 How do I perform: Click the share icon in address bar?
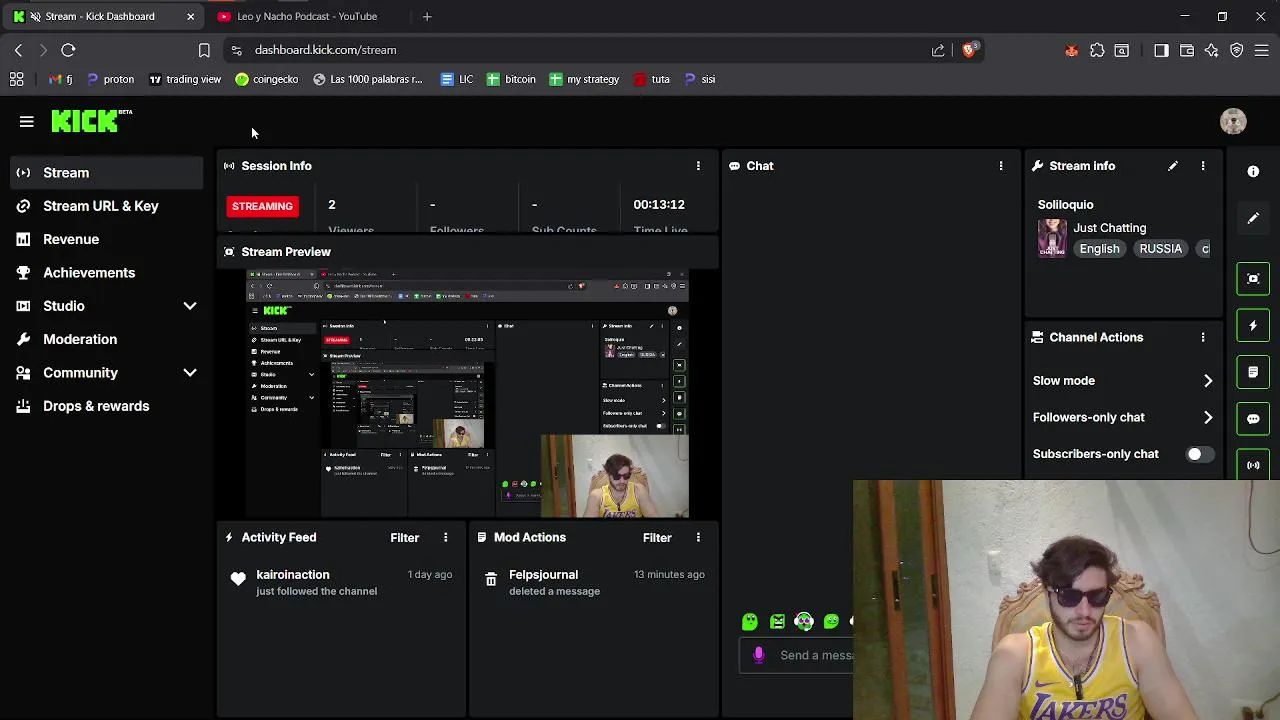(938, 50)
